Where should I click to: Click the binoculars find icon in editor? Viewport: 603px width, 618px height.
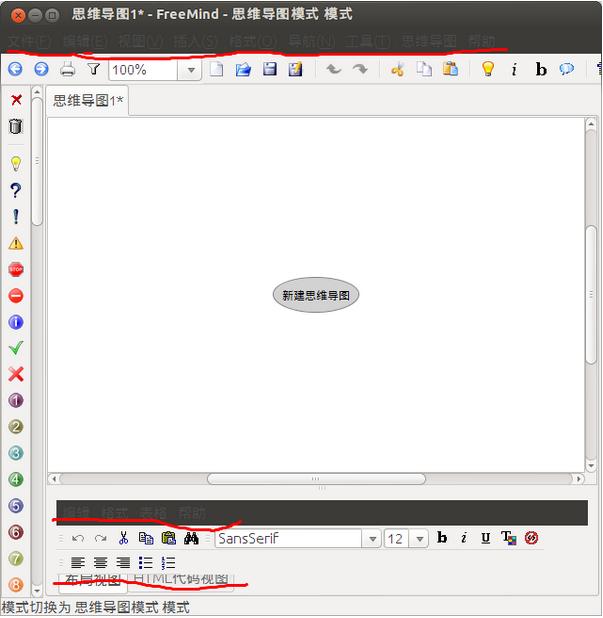coord(191,538)
